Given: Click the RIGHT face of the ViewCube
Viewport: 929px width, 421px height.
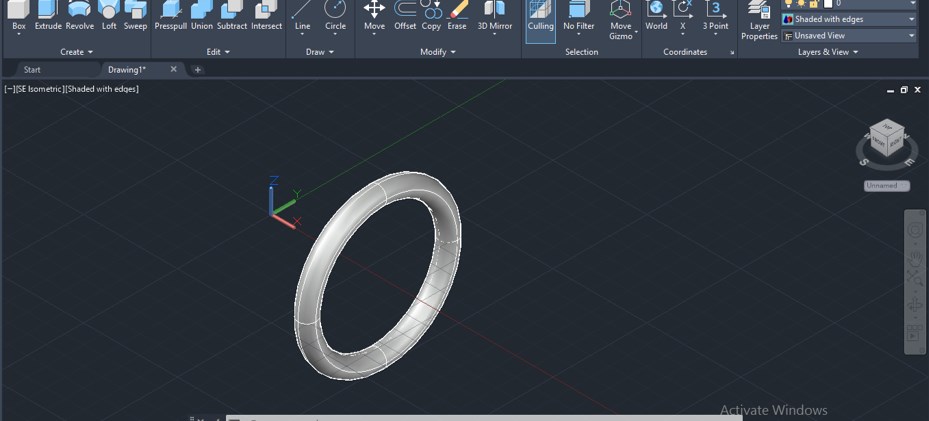Looking at the screenshot, I should point(896,141).
